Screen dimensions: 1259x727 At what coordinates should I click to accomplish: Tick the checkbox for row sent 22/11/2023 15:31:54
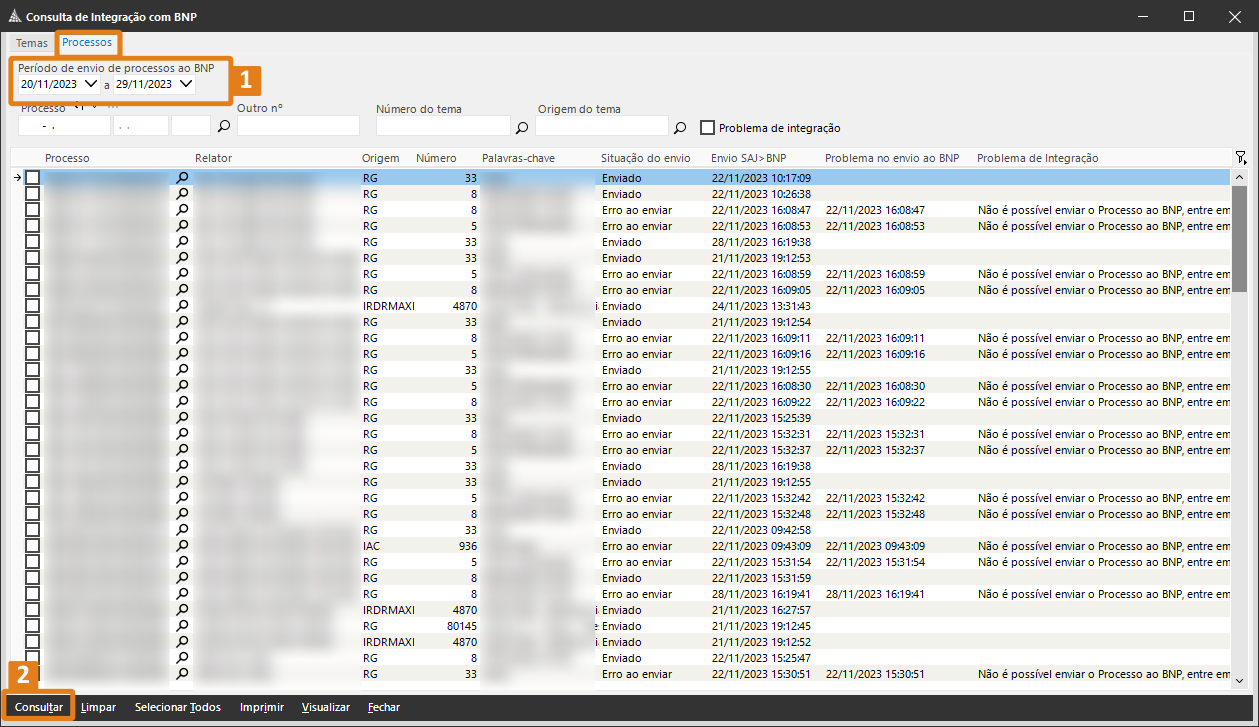point(32,561)
